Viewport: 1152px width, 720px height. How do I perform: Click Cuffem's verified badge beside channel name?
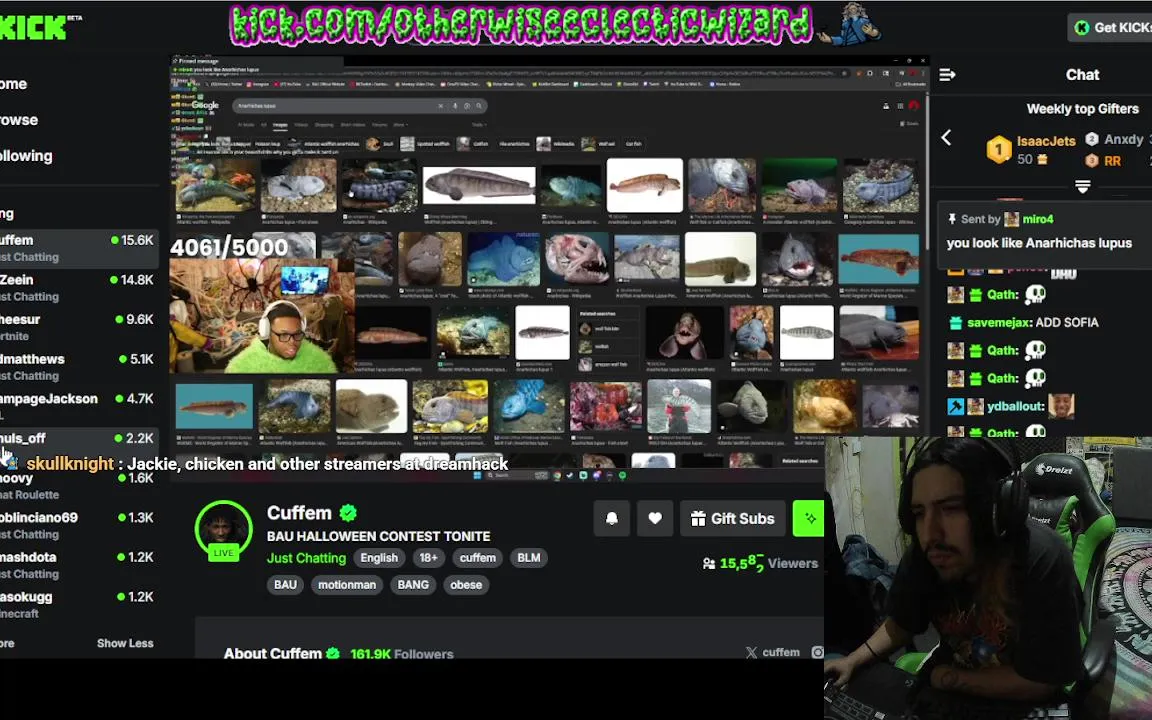pyautogui.click(x=348, y=513)
